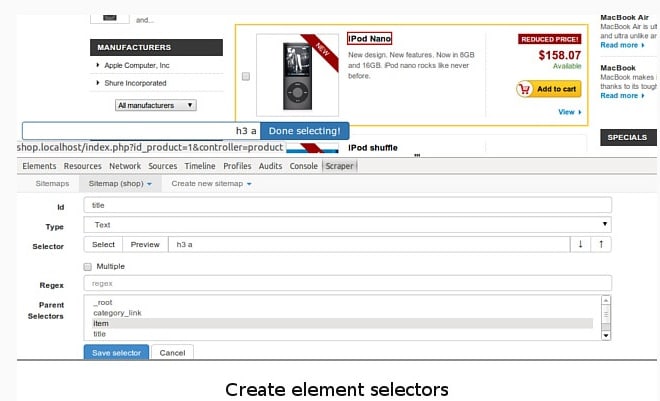
Task: Click the Save selector button
Action: [116, 353]
